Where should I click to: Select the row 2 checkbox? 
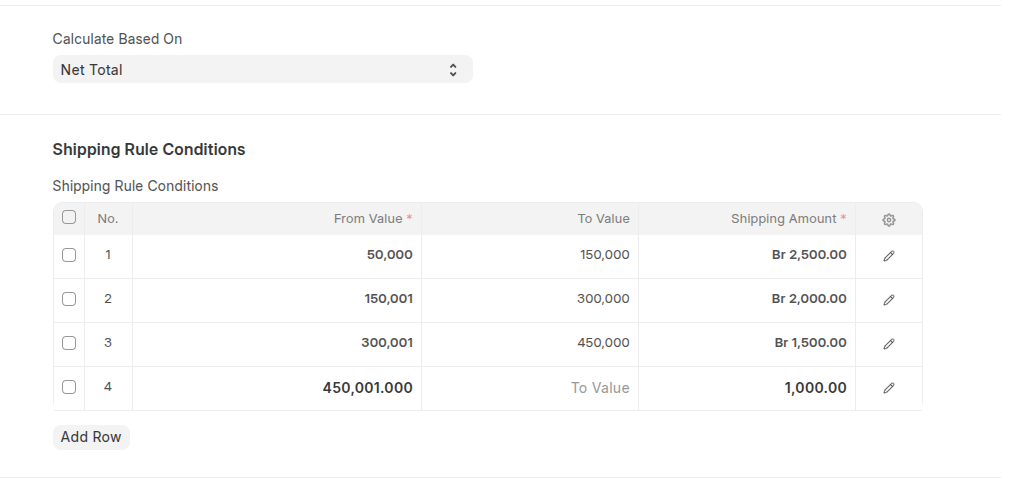click(x=69, y=299)
